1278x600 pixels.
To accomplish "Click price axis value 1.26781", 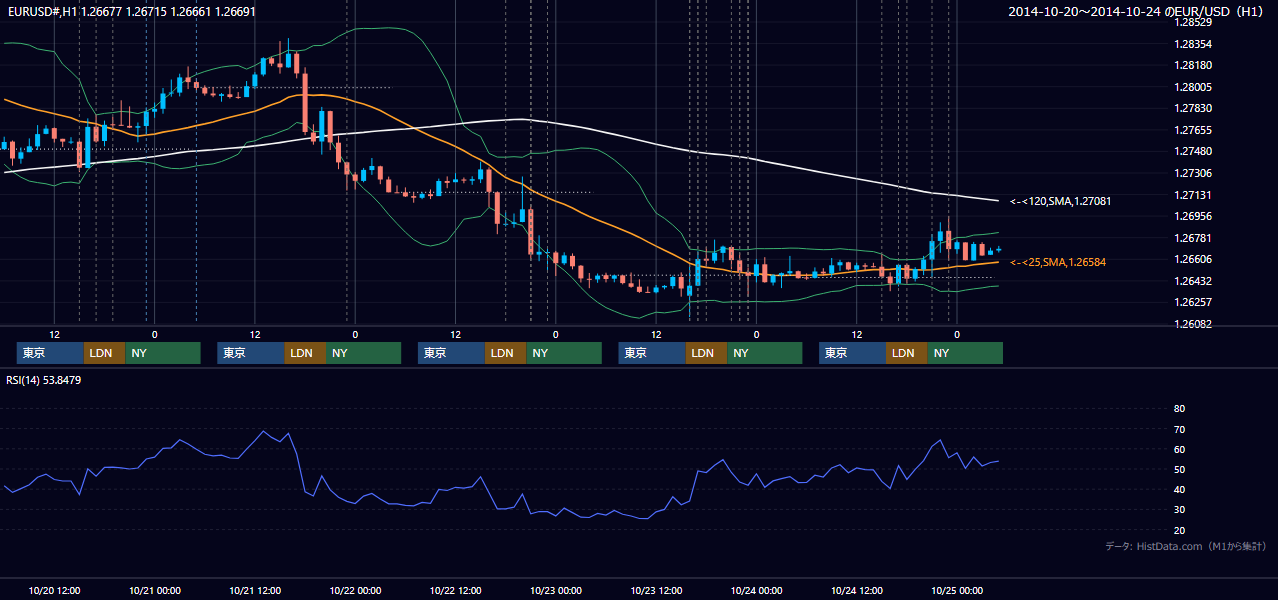I will click(x=1192, y=238).
